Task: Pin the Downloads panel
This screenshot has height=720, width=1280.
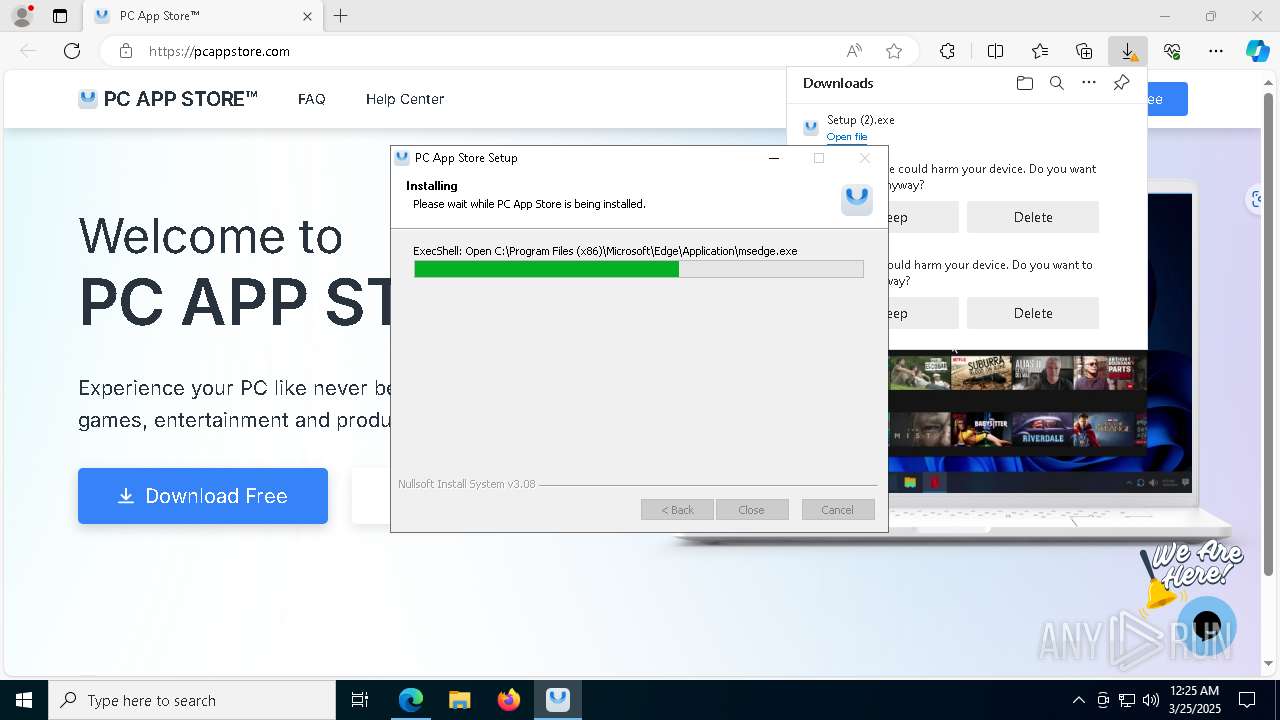Action: click(1121, 83)
